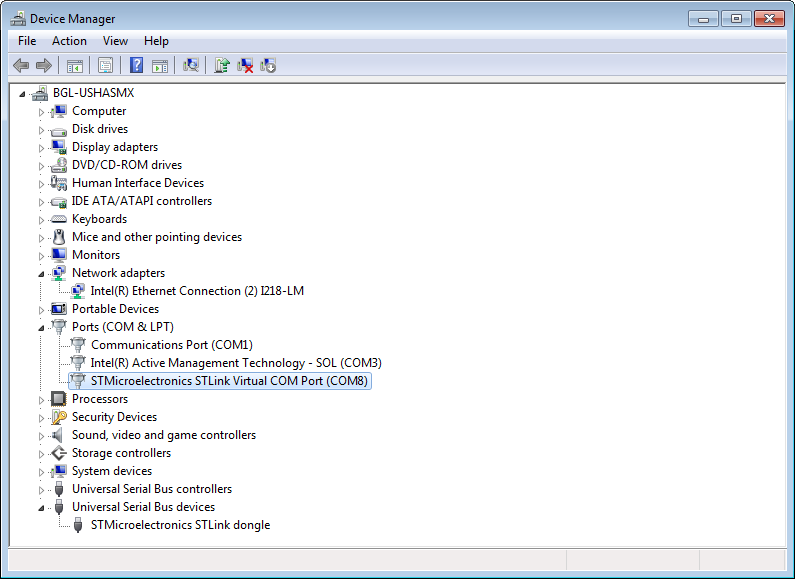
Task: Click the Human Interface Devices icon
Action: (x=59, y=183)
